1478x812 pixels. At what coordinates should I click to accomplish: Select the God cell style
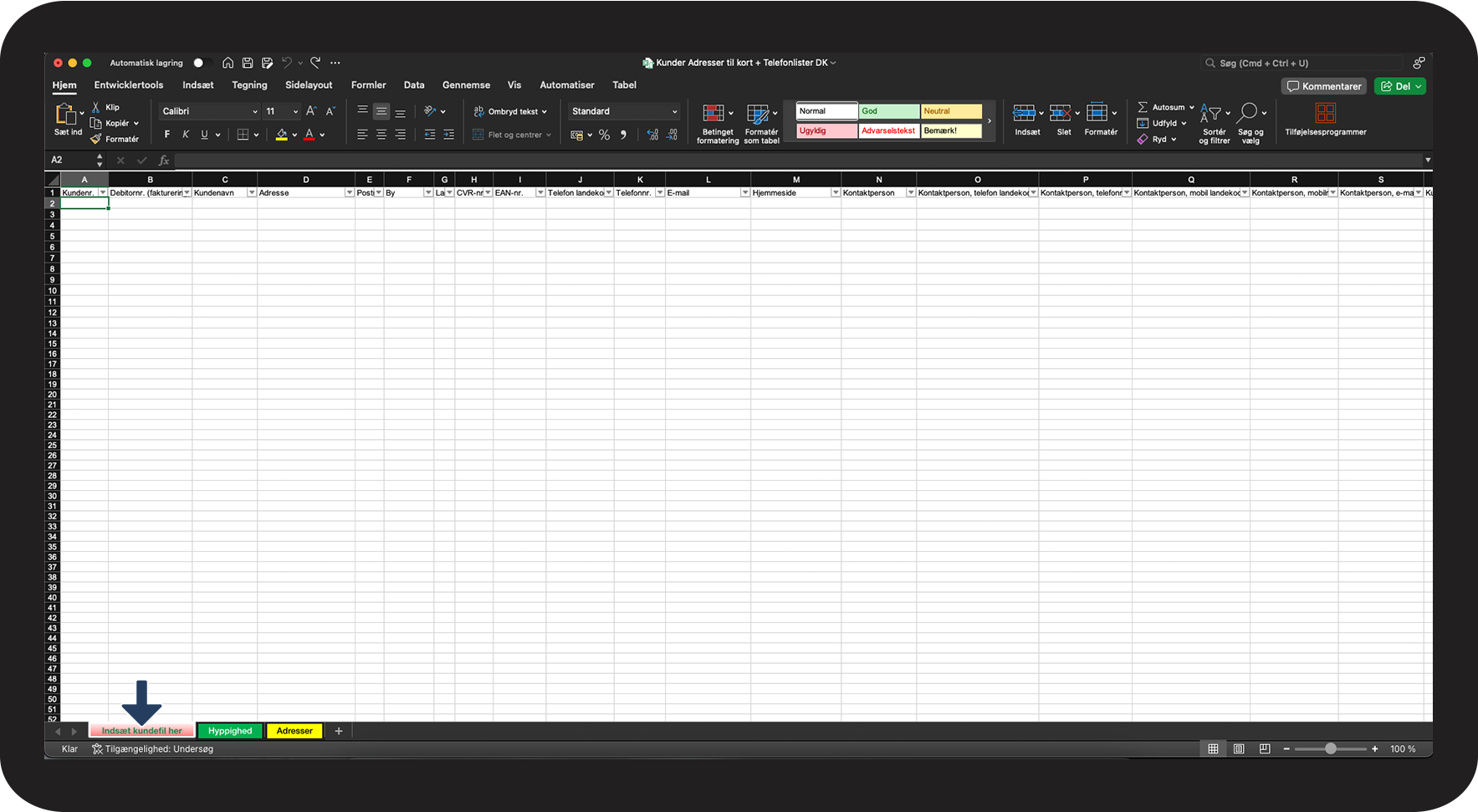point(889,111)
